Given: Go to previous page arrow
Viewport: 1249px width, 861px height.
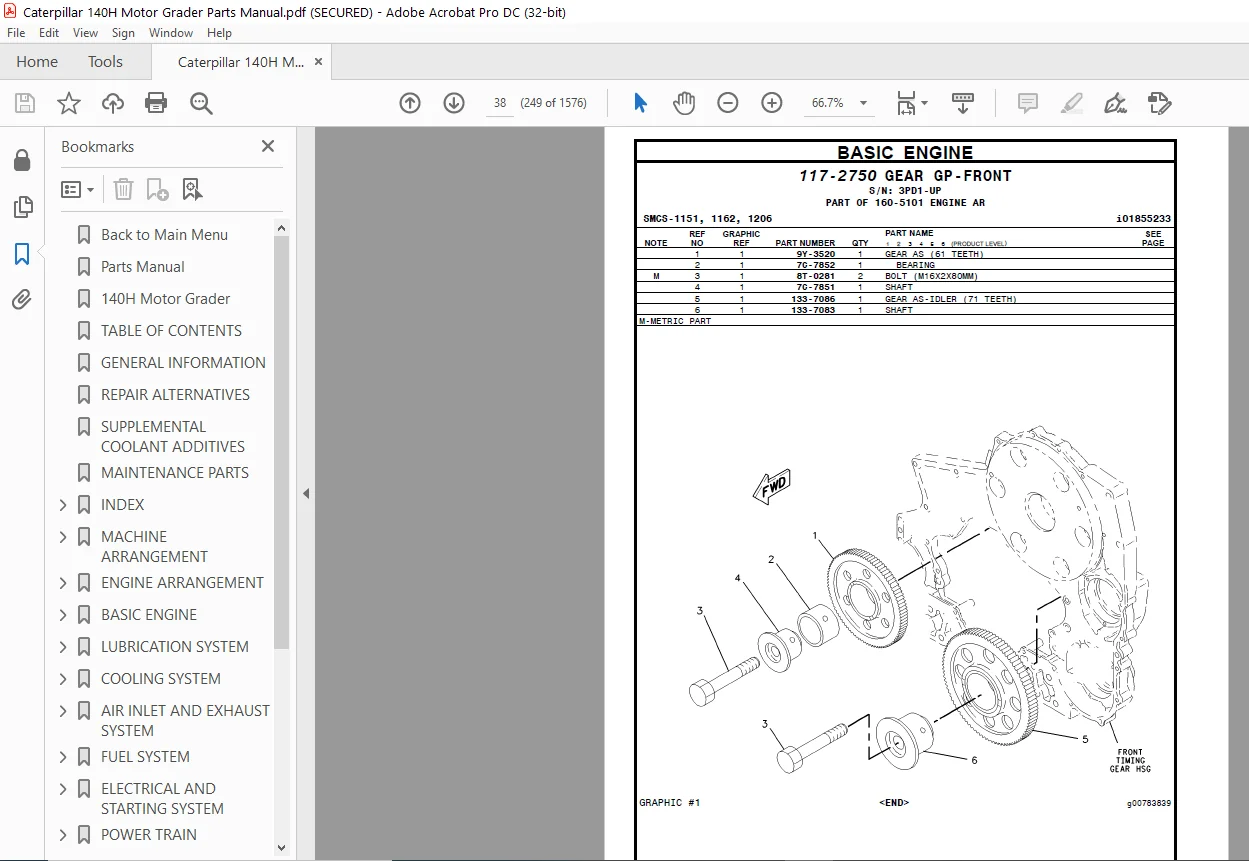Looking at the screenshot, I should (409, 103).
